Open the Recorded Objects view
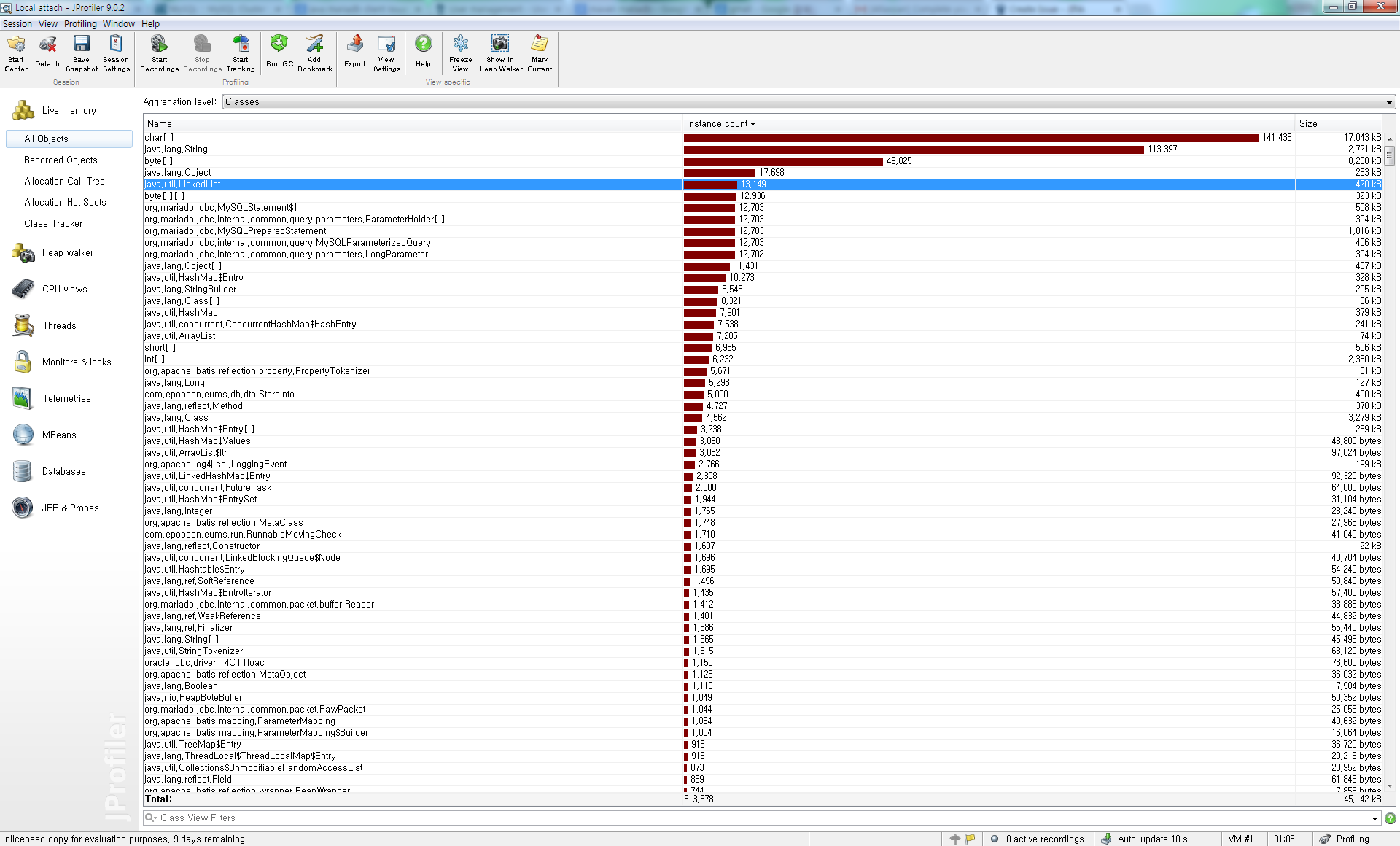The width and height of the screenshot is (1400, 846). pyautogui.click(x=61, y=160)
